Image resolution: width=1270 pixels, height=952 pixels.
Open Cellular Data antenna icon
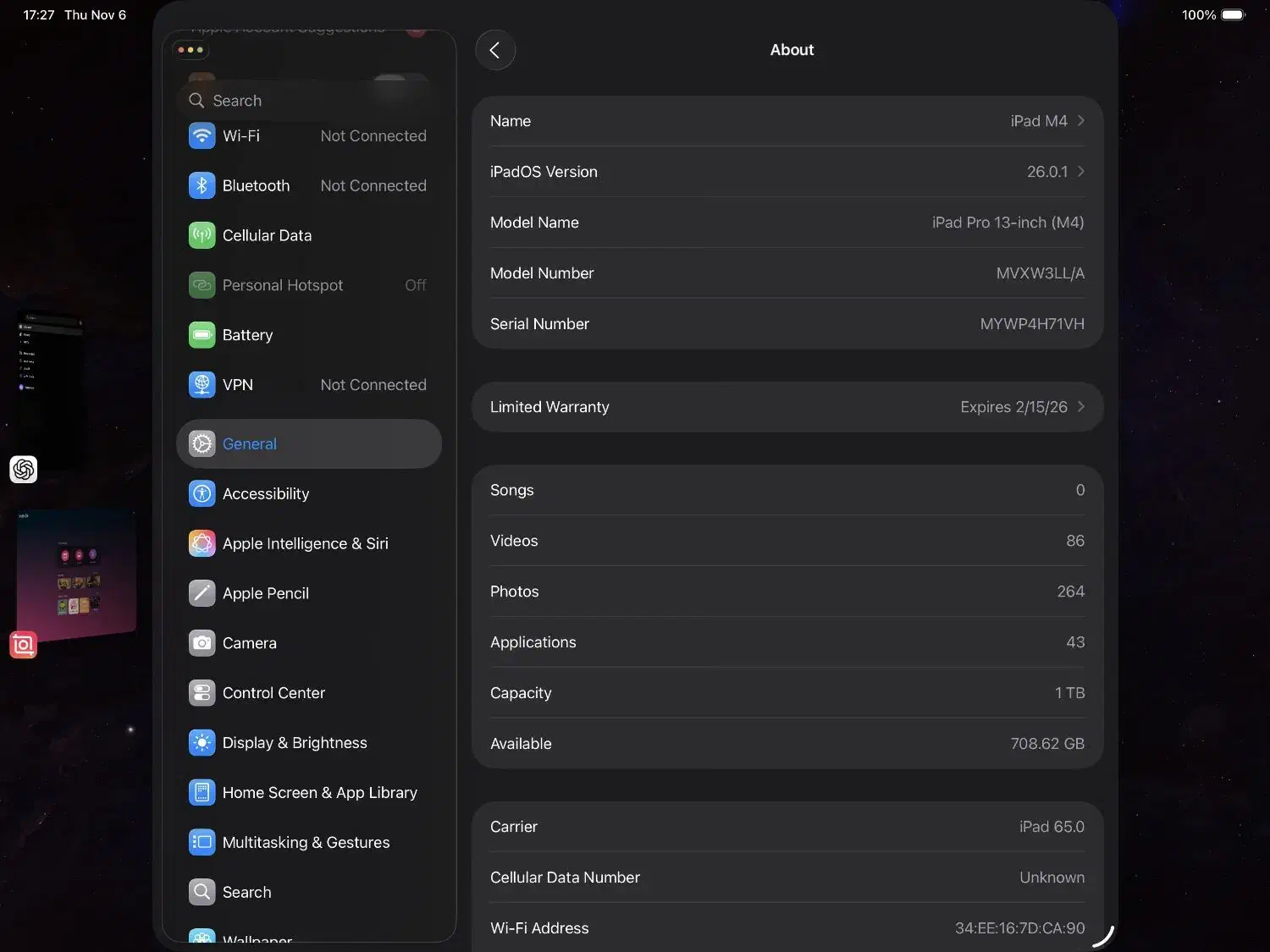[x=202, y=236]
